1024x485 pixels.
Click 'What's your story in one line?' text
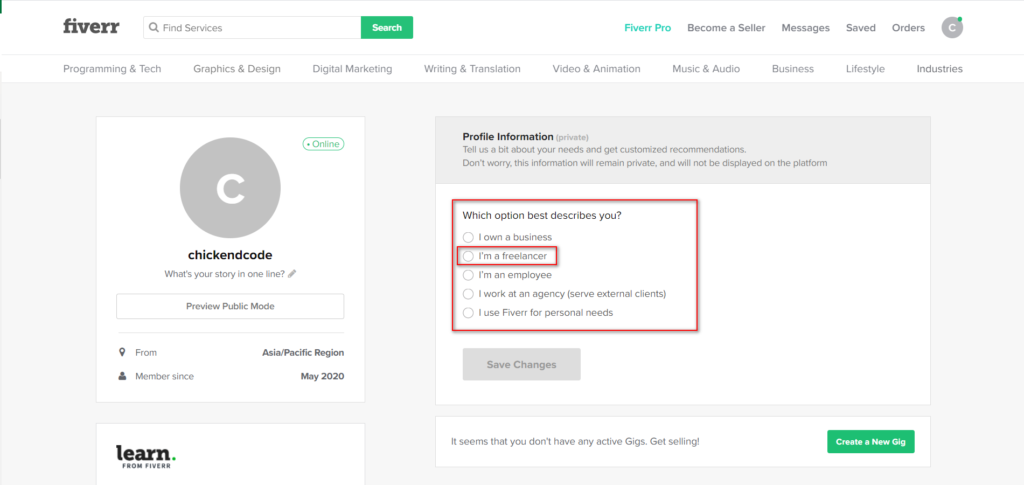224,274
